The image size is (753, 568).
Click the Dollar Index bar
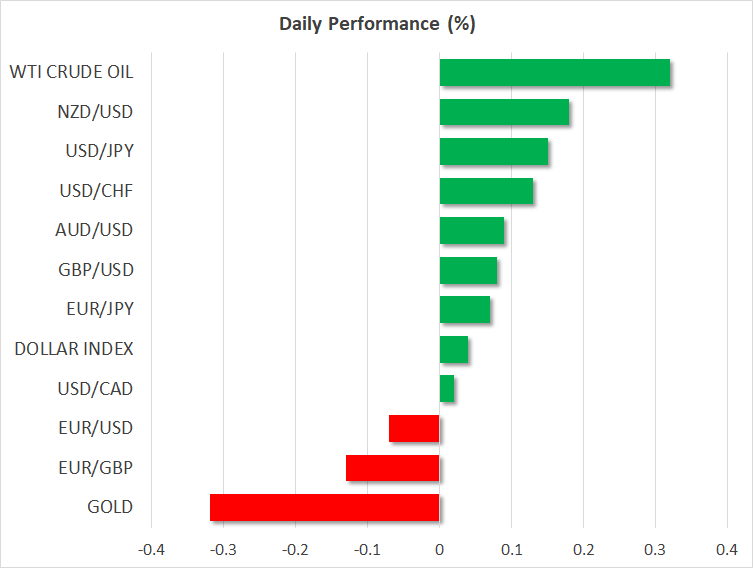point(454,350)
